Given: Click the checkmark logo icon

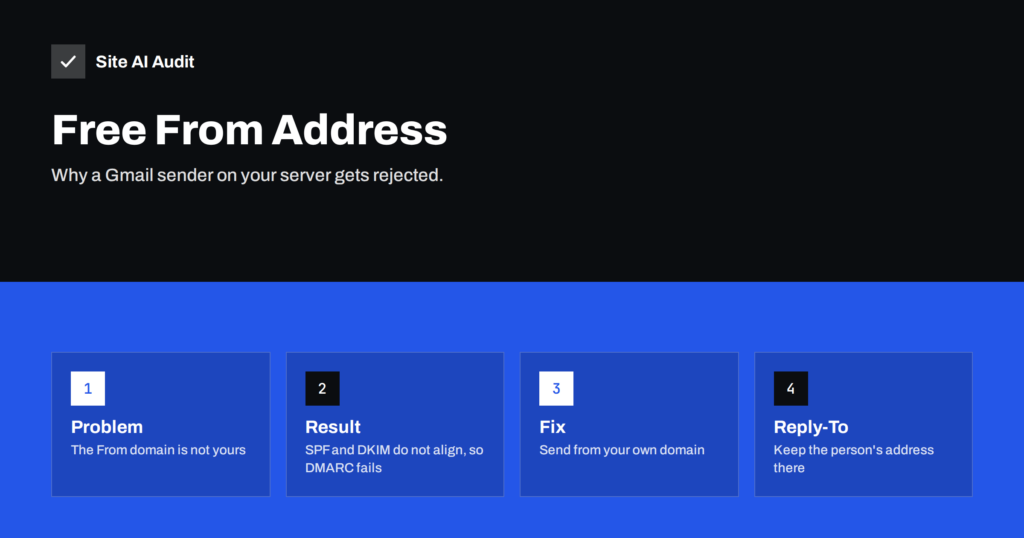Looking at the screenshot, I should [68, 61].
